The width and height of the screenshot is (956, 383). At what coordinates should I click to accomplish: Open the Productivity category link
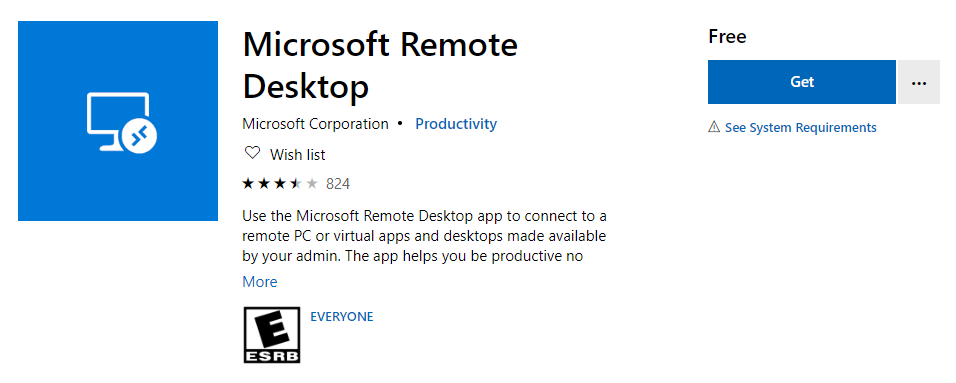point(456,124)
